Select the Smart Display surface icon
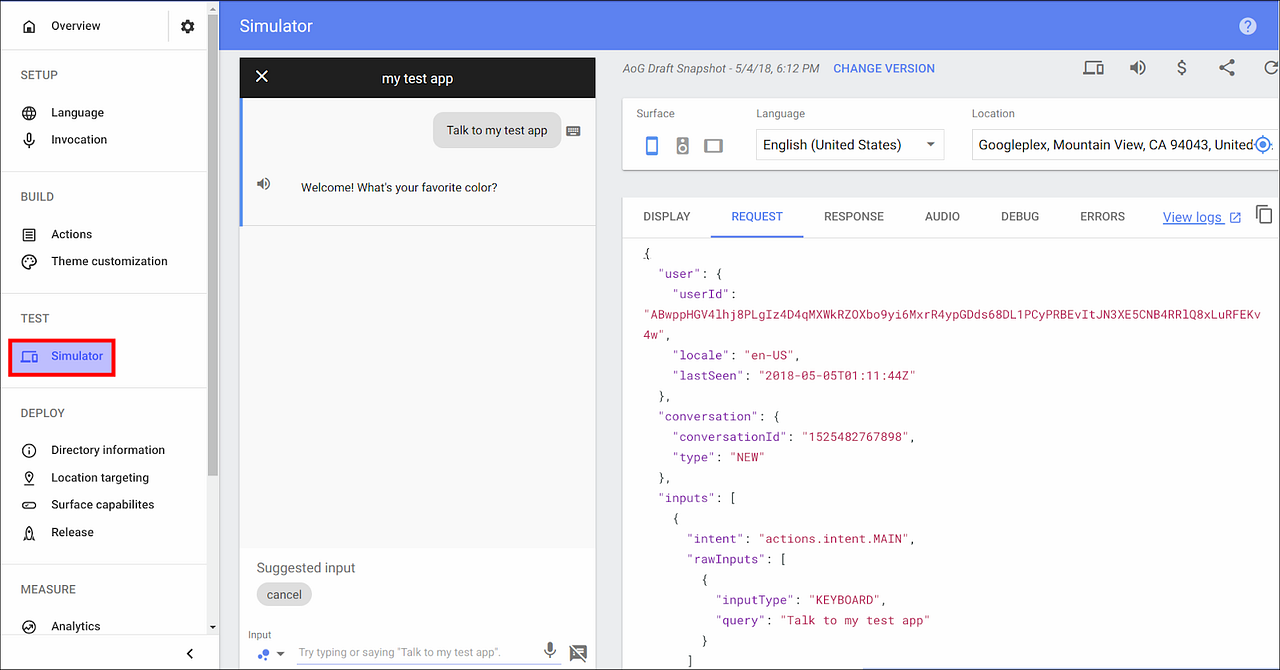The width and height of the screenshot is (1280, 670). 713,145
